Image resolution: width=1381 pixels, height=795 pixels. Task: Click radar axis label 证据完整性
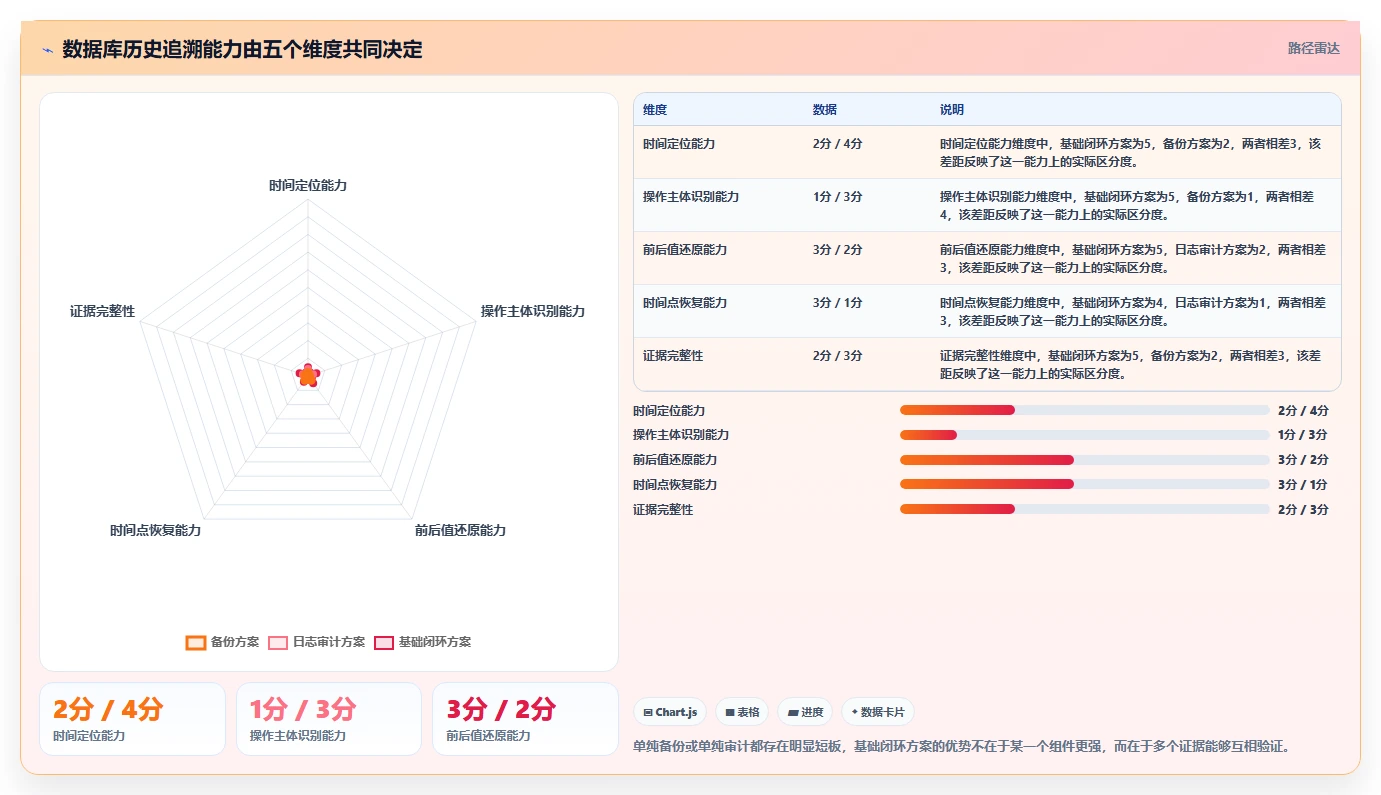coord(102,311)
